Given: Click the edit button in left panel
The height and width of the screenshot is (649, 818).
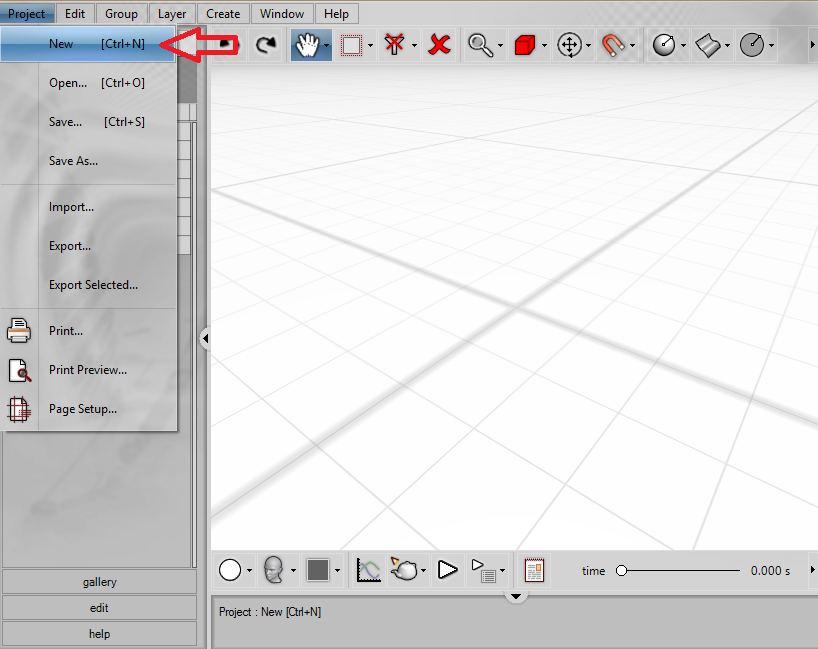Looking at the screenshot, I should pyautogui.click(x=99, y=608).
